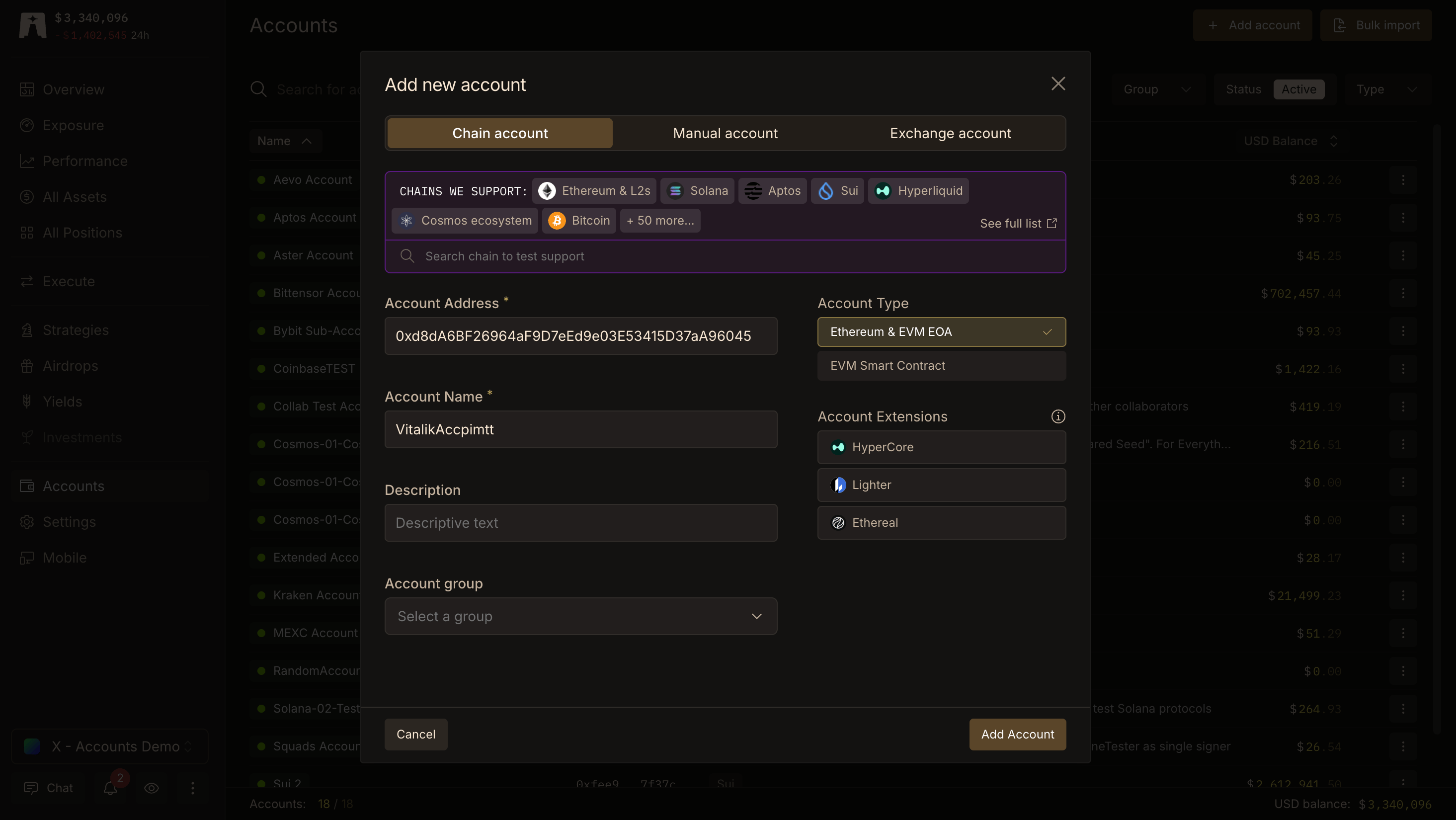Click the Aptos chain chip
The height and width of the screenshot is (820, 1456).
tap(772, 190)
